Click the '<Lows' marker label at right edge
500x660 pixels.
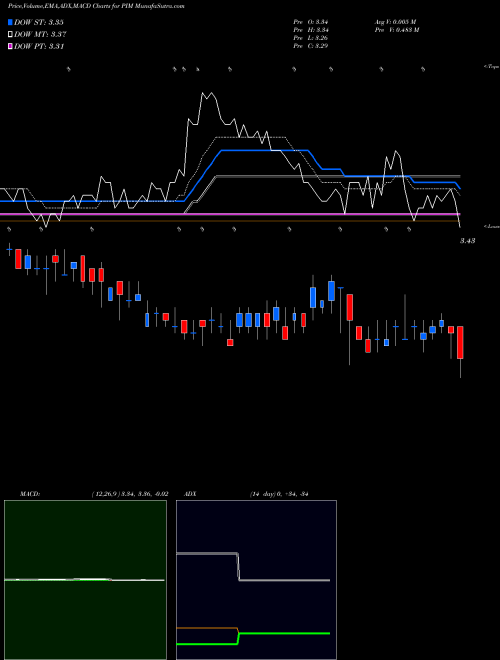pos(492,226)
